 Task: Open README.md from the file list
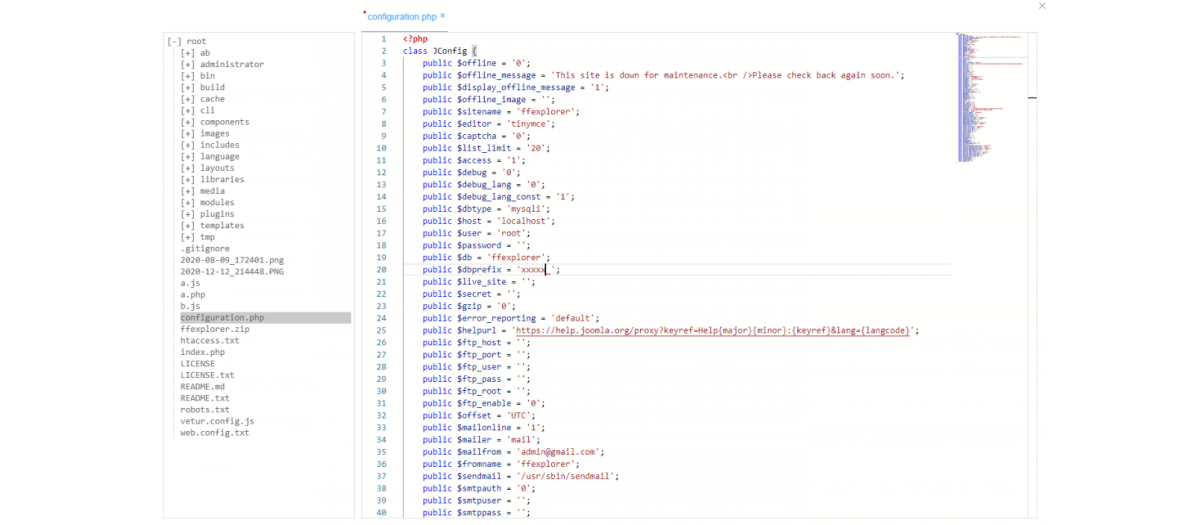click(x=202, y=387)
